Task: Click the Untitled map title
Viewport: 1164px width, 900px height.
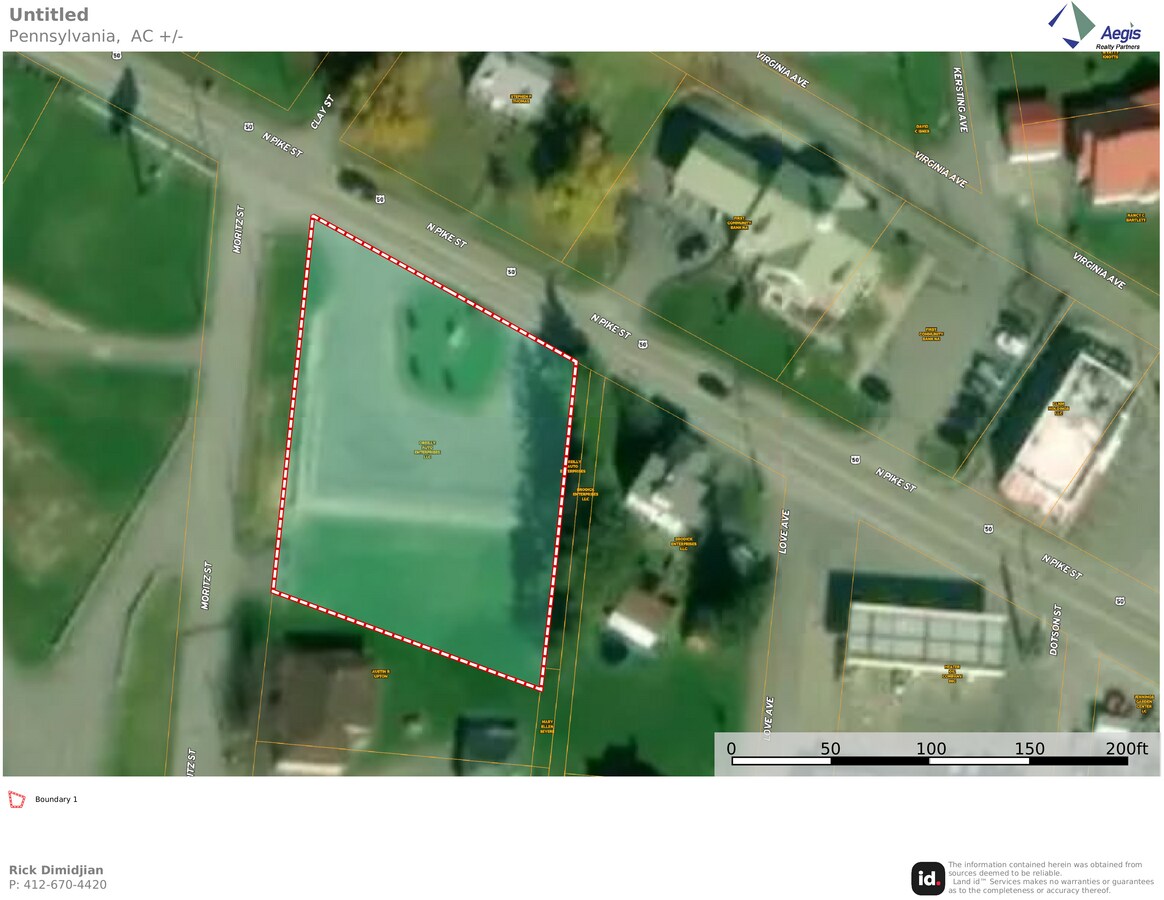Action: (49, 15)
